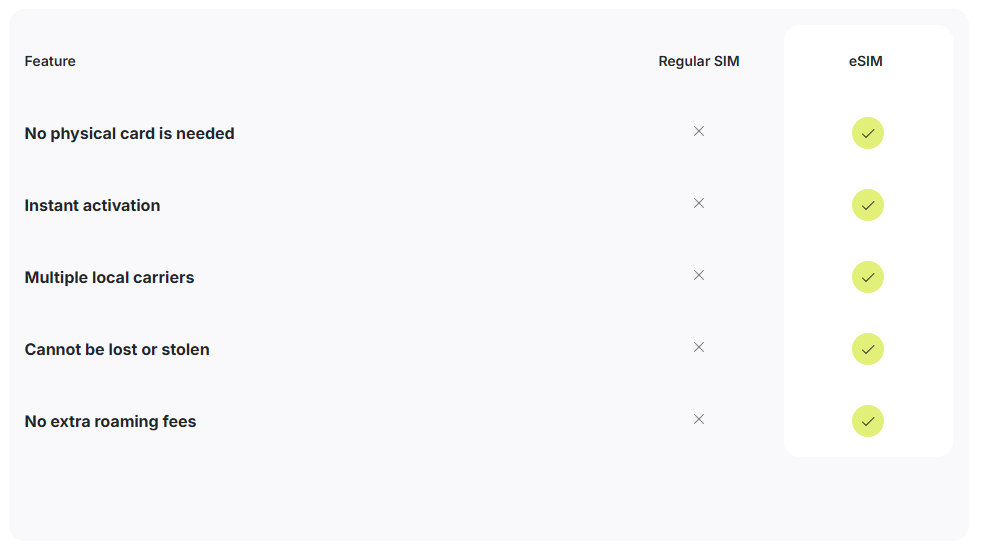986x551 pixels.
Task: Click Regular SIM cross for No extra roaming fees
Action: (699, 419)
